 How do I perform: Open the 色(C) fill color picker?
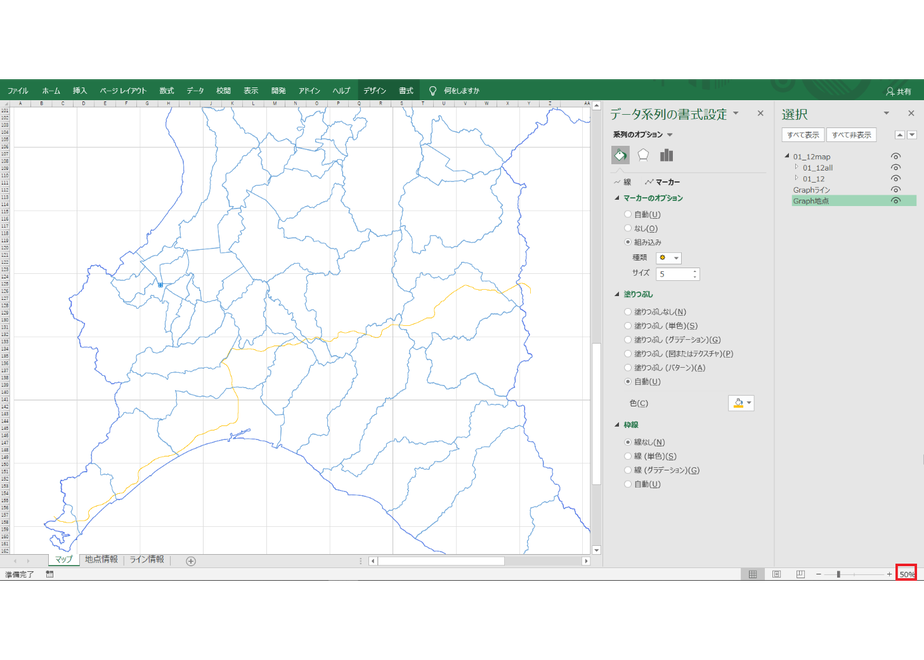pos(741,403)
